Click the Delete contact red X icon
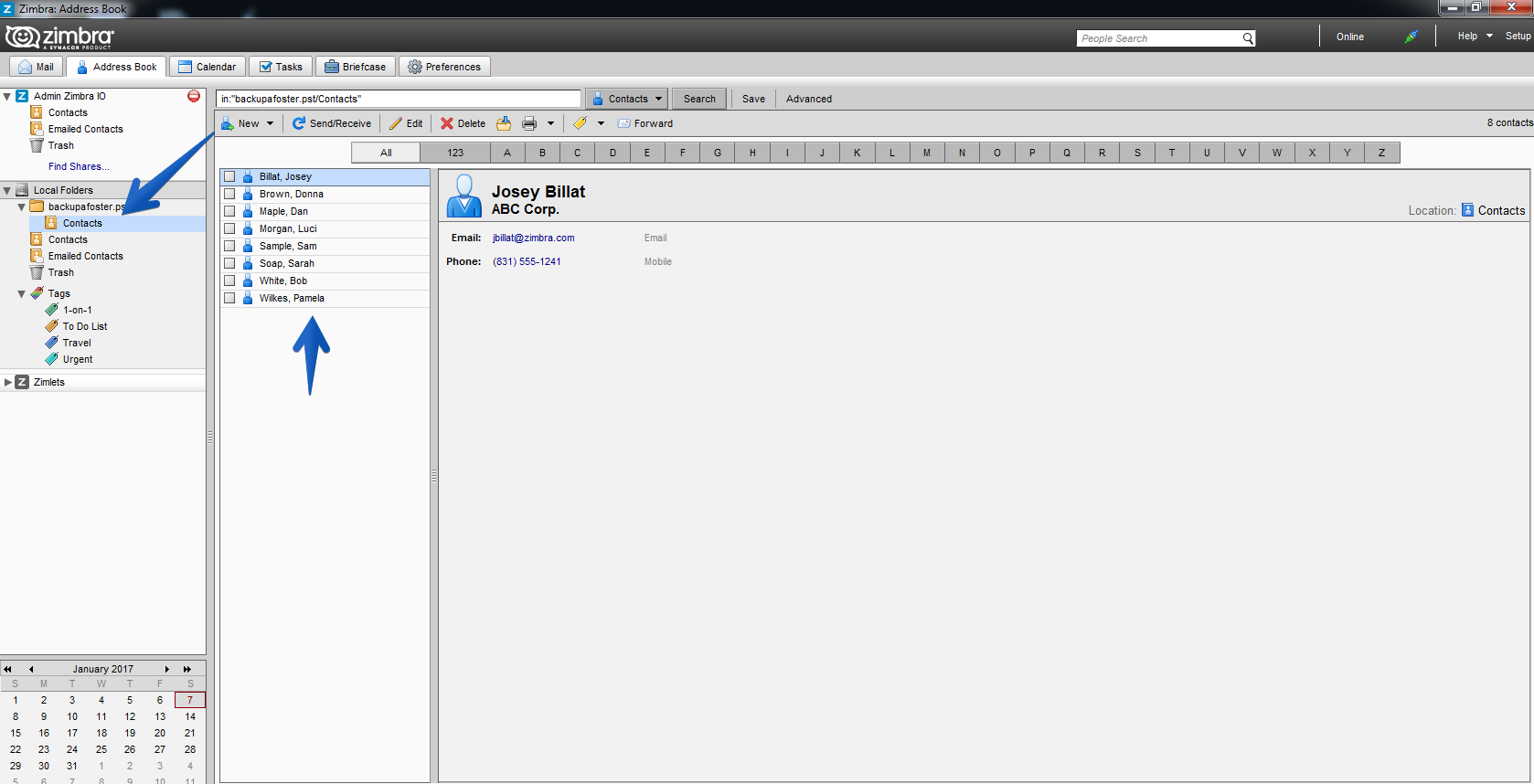This screenshot has width=1534, height=784. [x=447, y=123]
